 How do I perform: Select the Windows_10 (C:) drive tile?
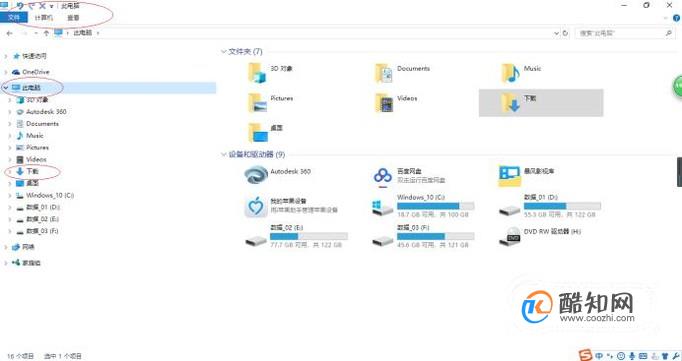(x=423, y=206)
